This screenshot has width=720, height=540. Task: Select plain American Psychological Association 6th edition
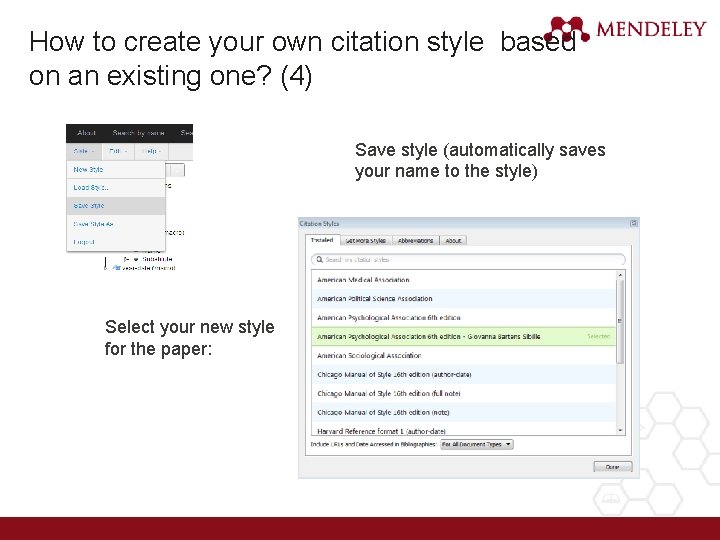click(x=463, y=318)
